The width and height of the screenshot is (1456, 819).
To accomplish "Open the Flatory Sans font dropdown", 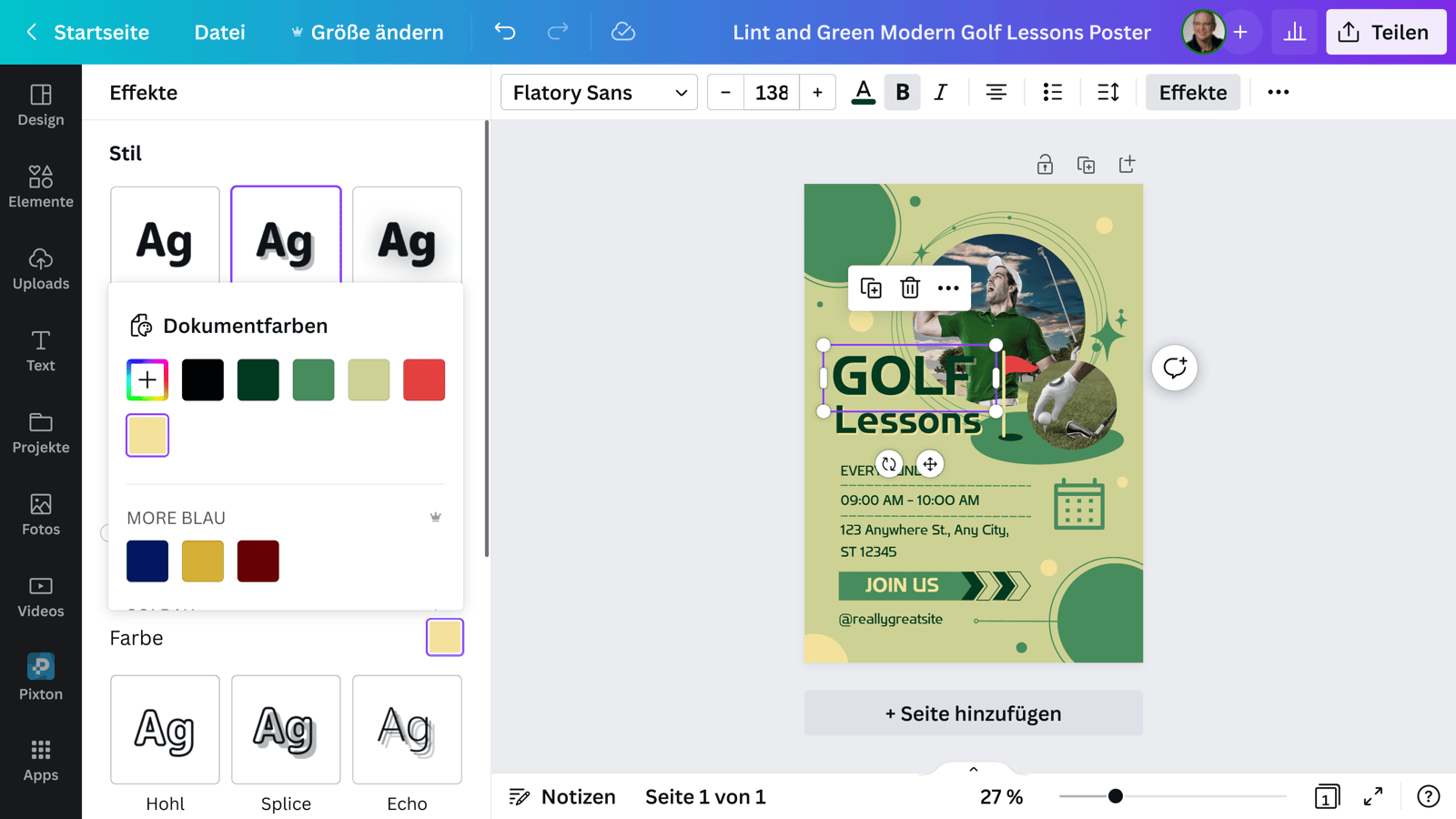I will tap(599, 92).
